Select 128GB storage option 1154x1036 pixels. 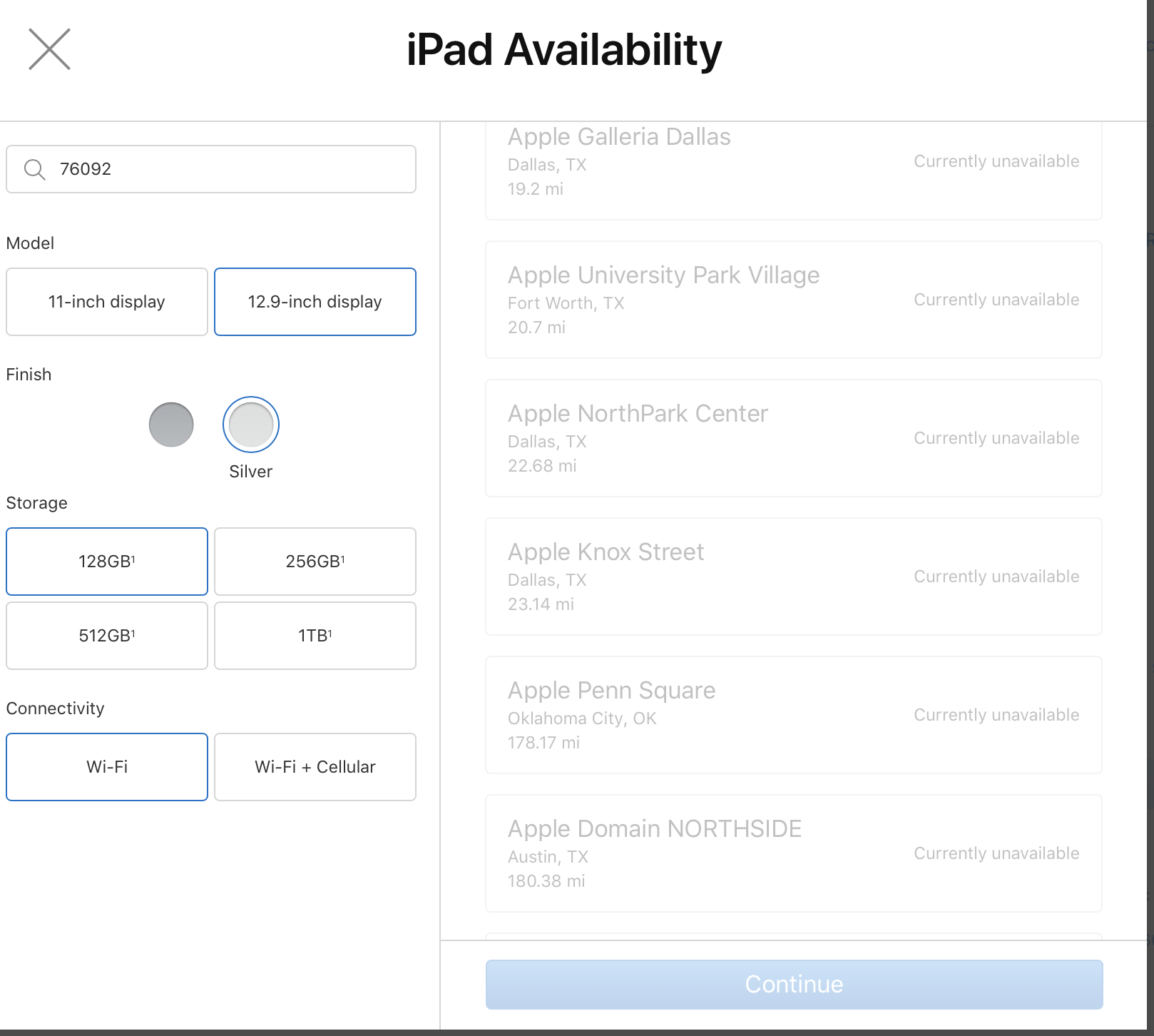pos(107,562)
